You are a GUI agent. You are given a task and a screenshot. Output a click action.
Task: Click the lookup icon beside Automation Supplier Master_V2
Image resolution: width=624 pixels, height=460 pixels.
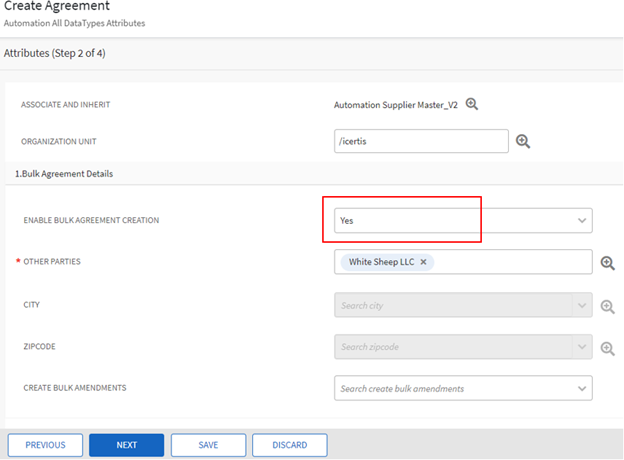point(472,104)
